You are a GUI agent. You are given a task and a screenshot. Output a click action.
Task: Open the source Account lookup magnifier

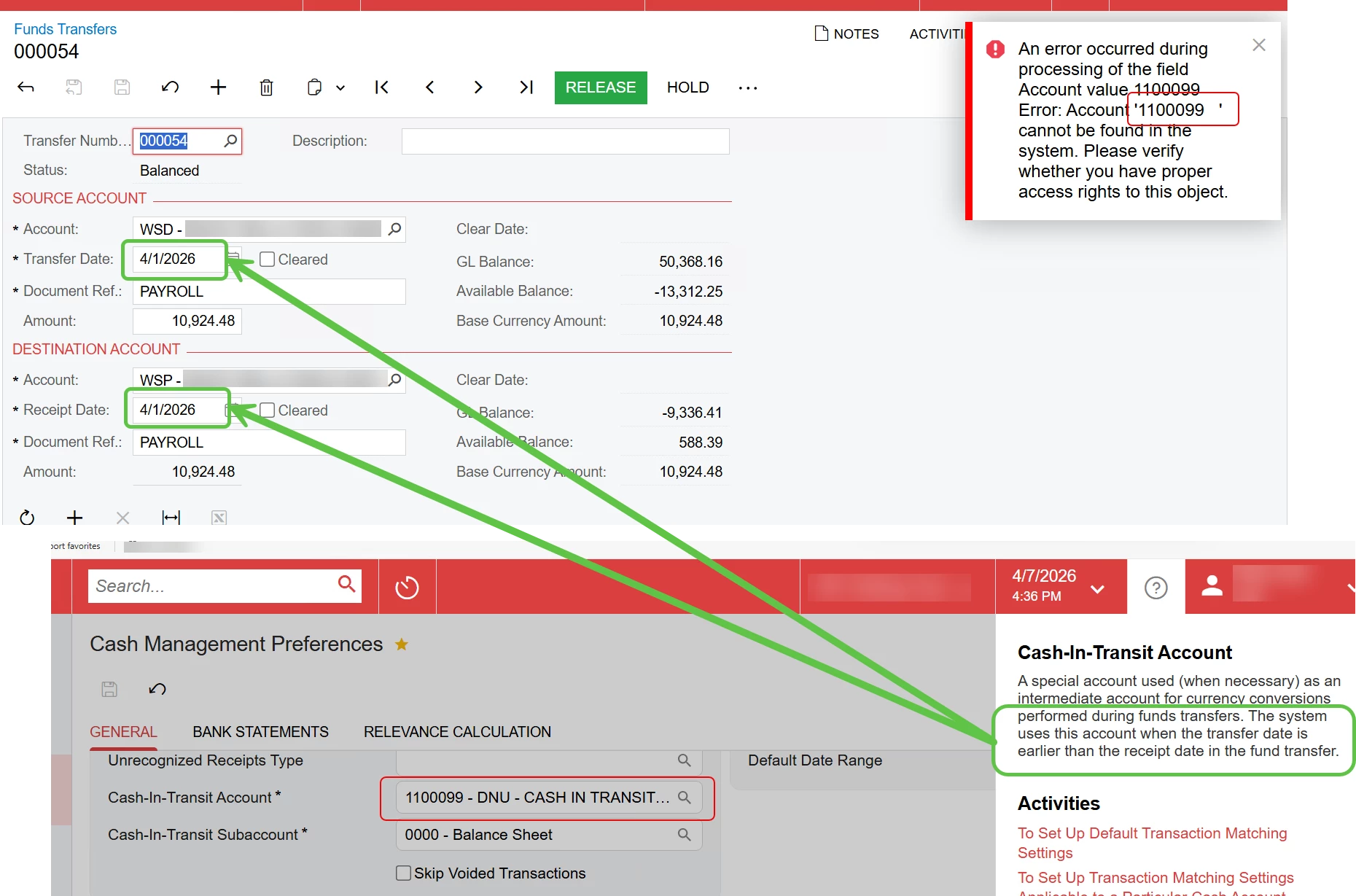[x=394, y=229]
